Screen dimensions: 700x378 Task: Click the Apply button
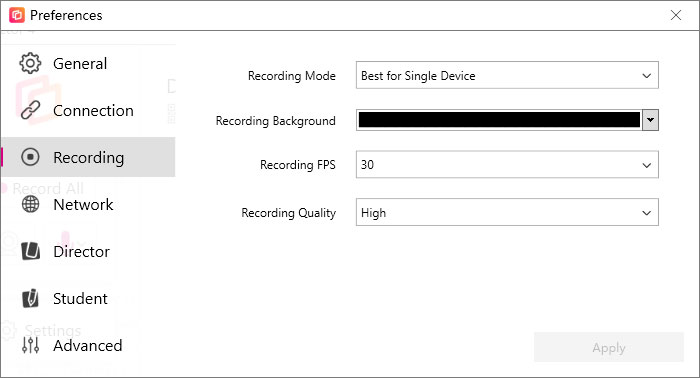(608, 347)
